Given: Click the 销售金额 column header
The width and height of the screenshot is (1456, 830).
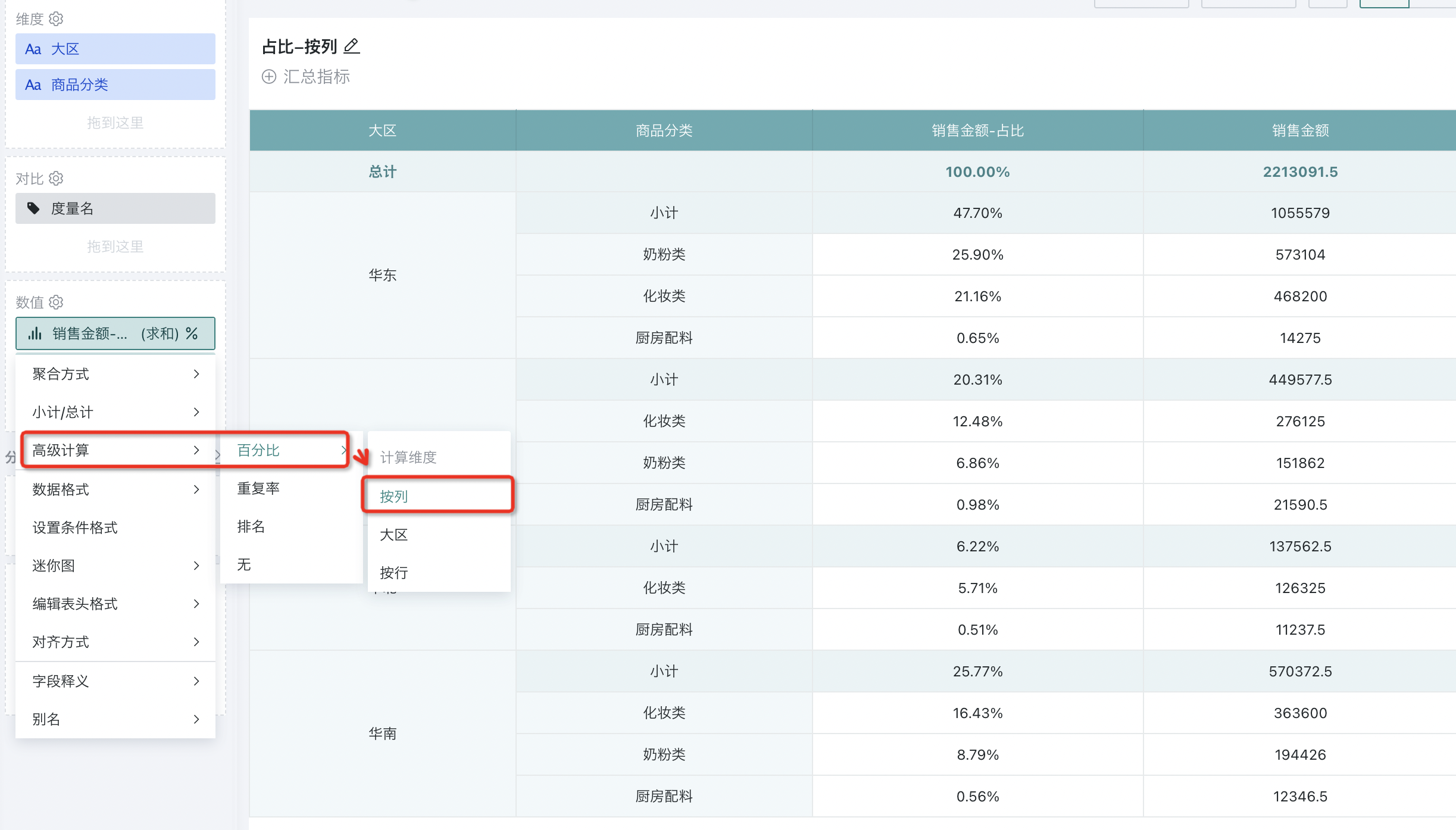Looking at the screenshot, I should coord(1300,130).
